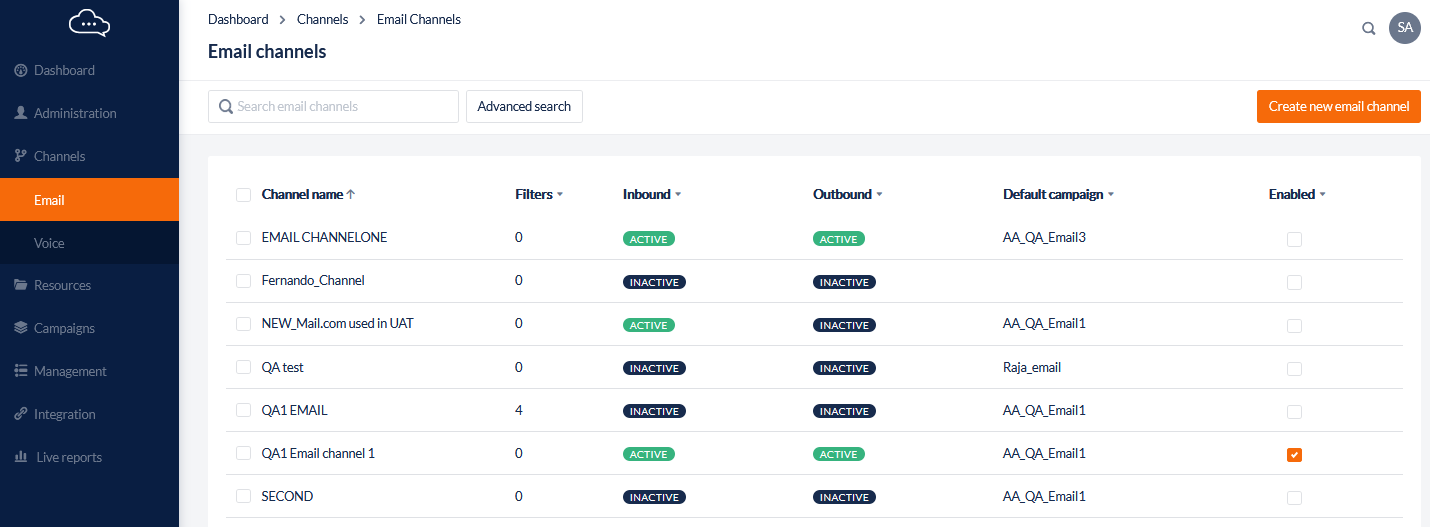Select the Fernando_Channel row checkbox

pos(243,281)
